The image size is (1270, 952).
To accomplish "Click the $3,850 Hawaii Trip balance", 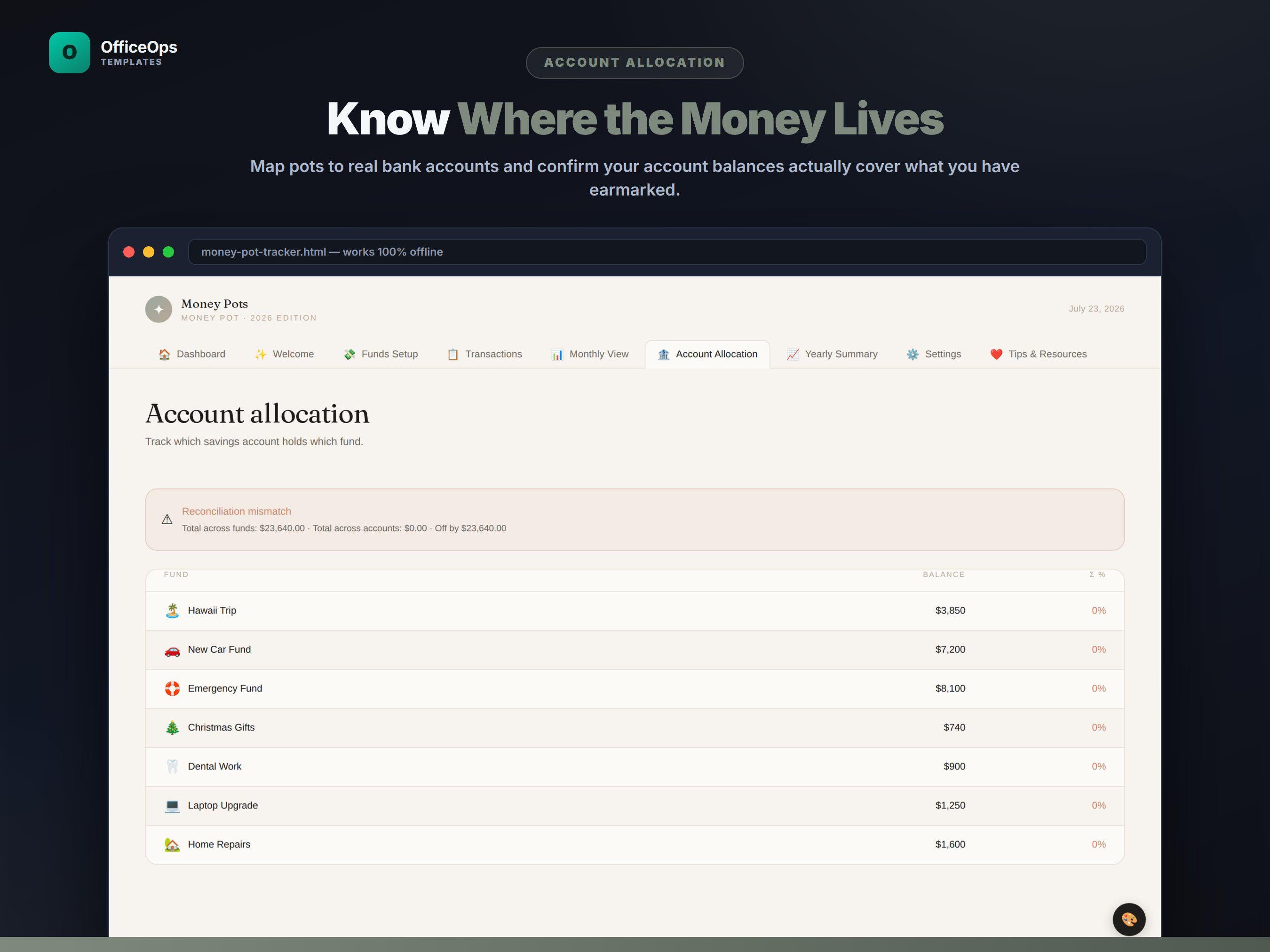I will (950, 611).
